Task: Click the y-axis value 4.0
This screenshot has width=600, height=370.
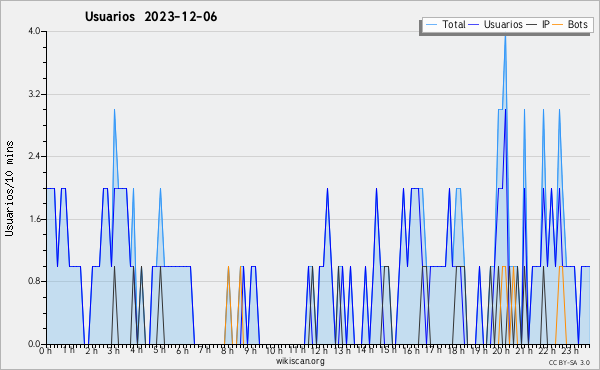Action: click(34, 31)
